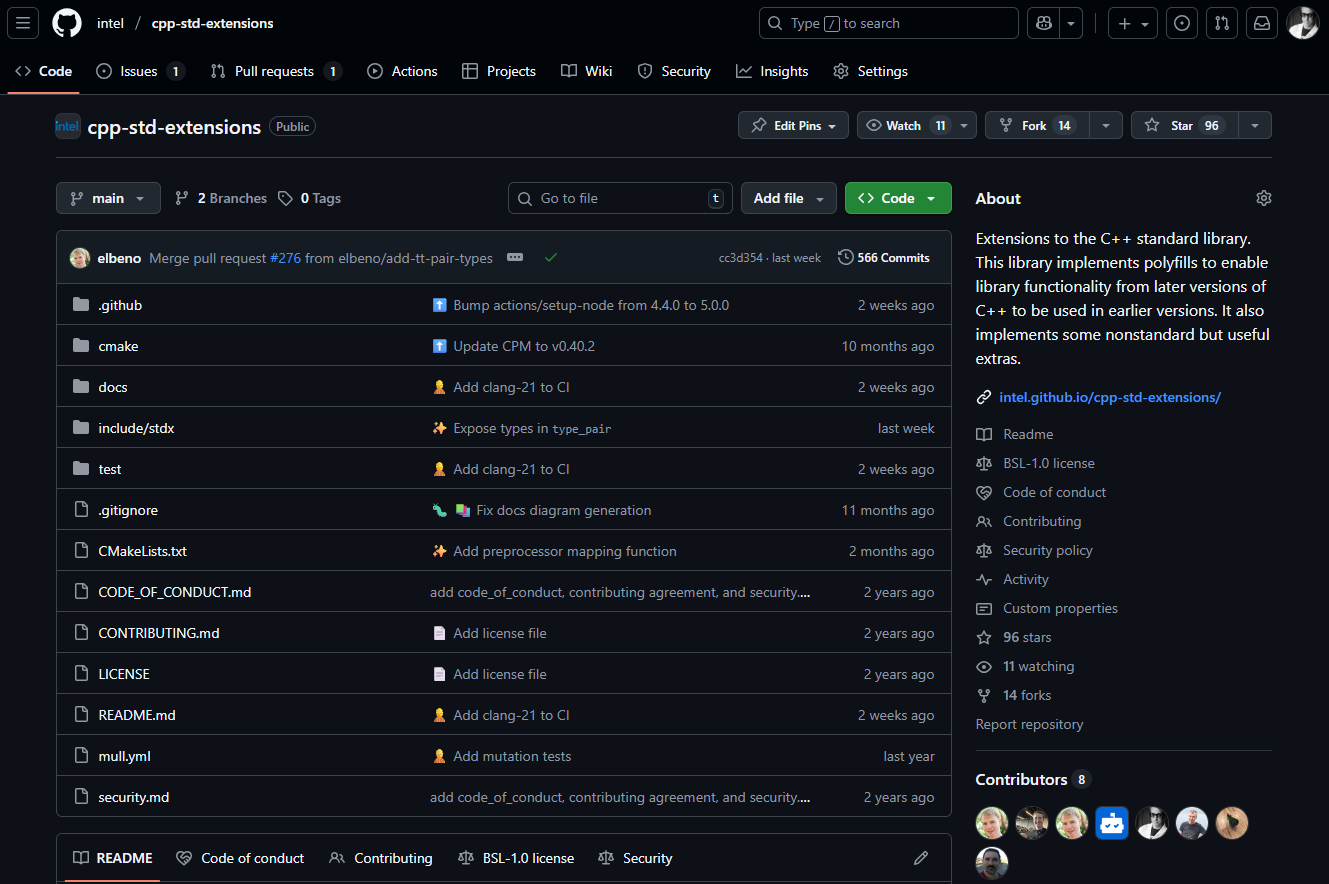Open the main branch selector dropdown
This screenshot has width=1329, height=884.
(108, 198)
